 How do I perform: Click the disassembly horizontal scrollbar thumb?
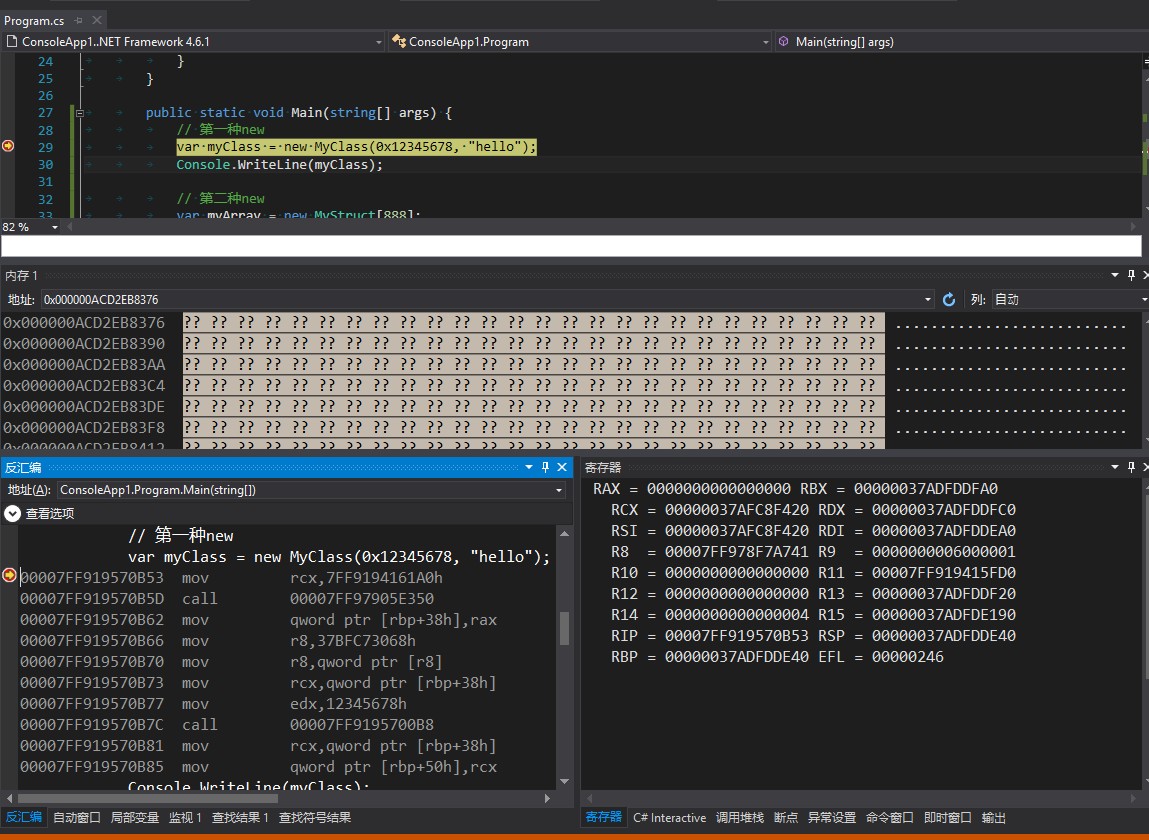[x=149, y=798]
